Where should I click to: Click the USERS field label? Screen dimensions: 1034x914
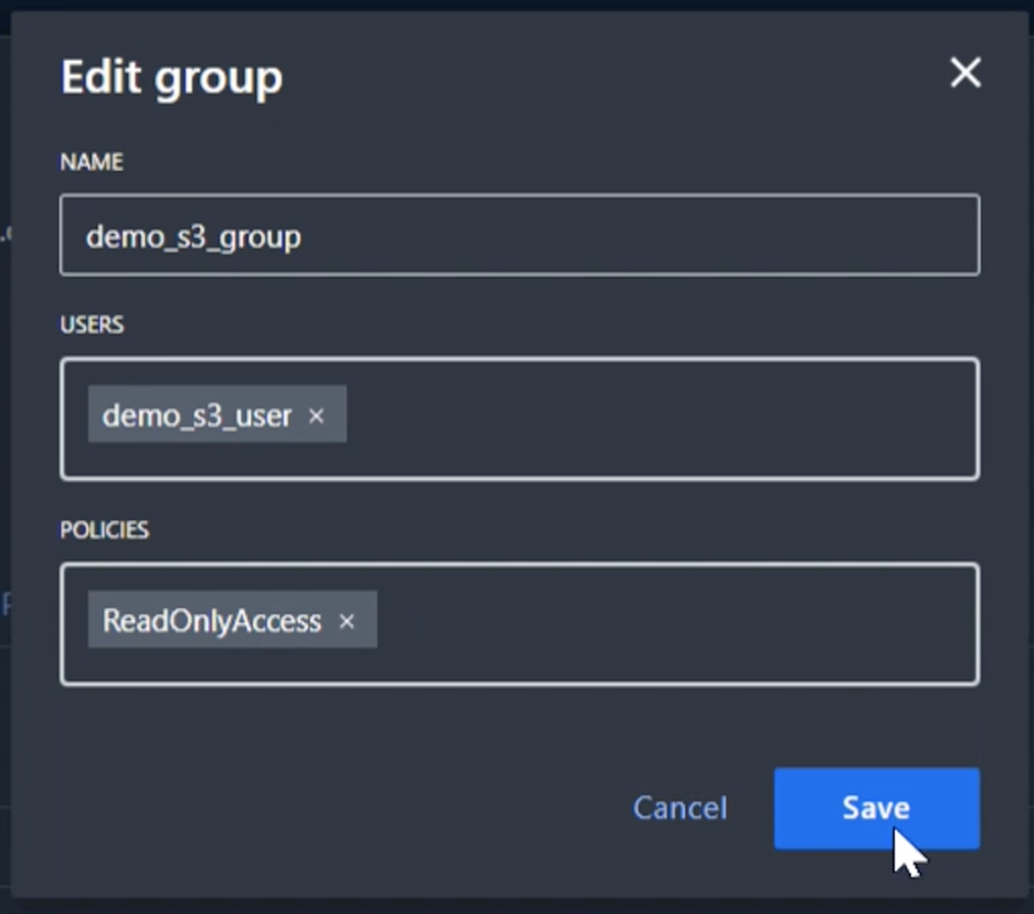[91, 325]
